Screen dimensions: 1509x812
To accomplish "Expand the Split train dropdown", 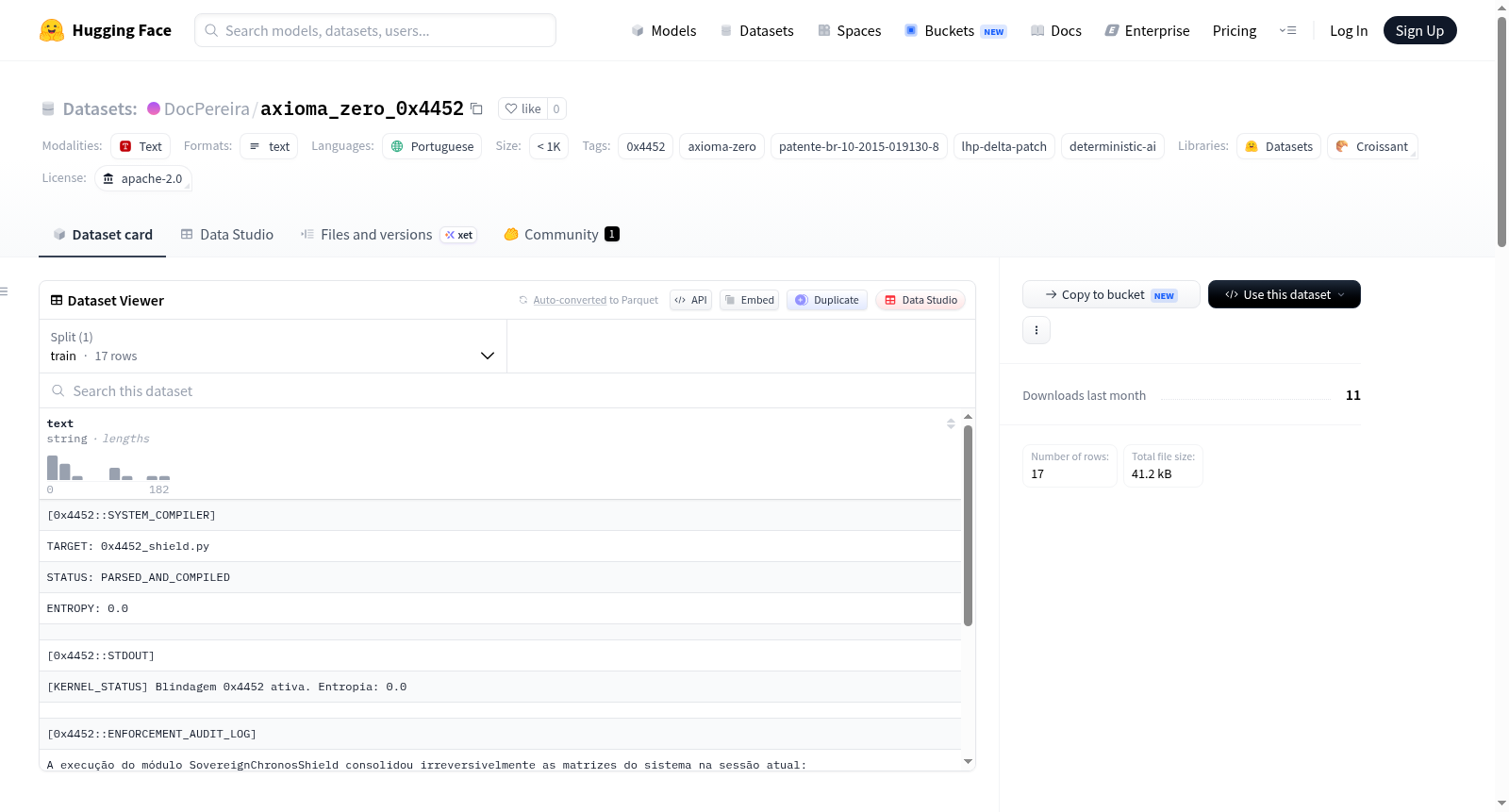I will pyautogui.click(x=273, y=346).
